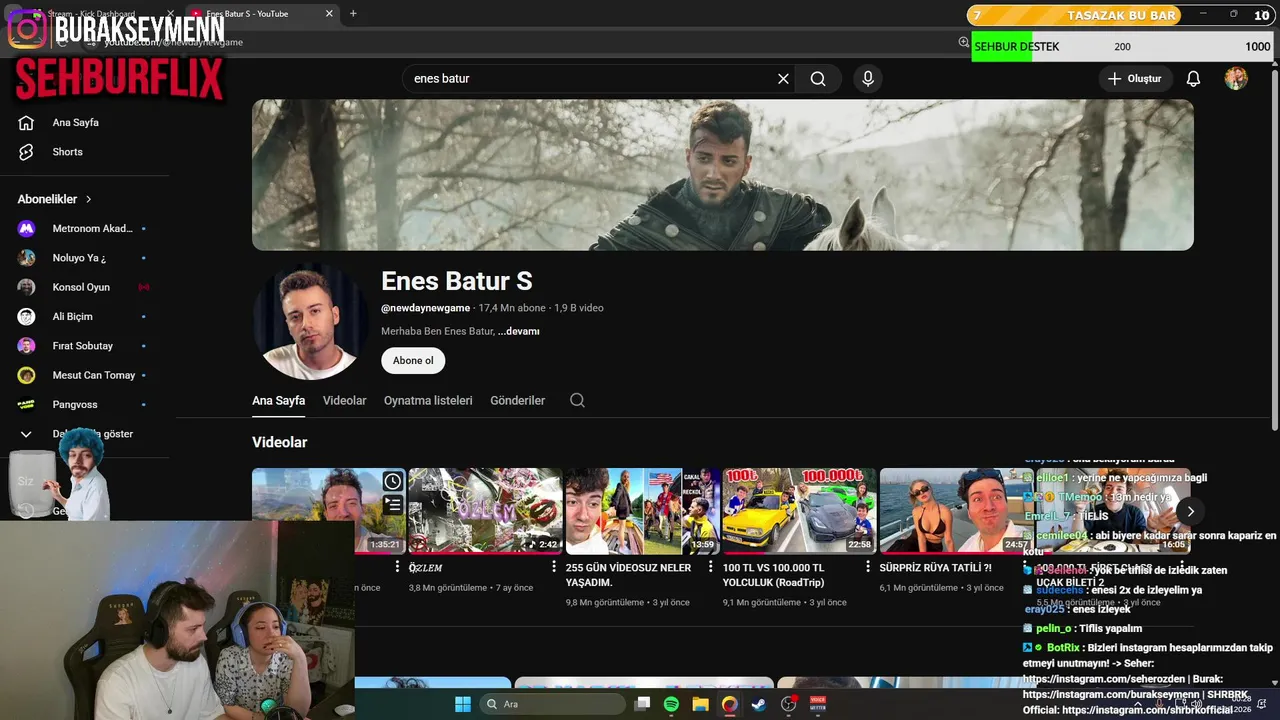Open a new browser tab with the plus

tap(353, 13)
